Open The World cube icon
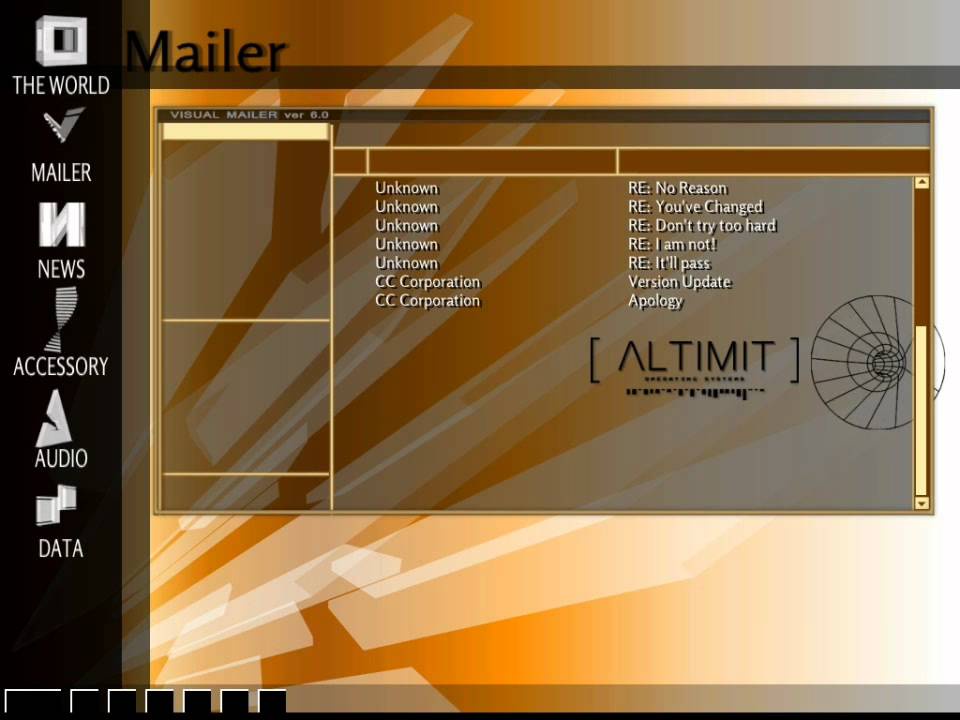The image size is (960, 720). click(61, 41)
